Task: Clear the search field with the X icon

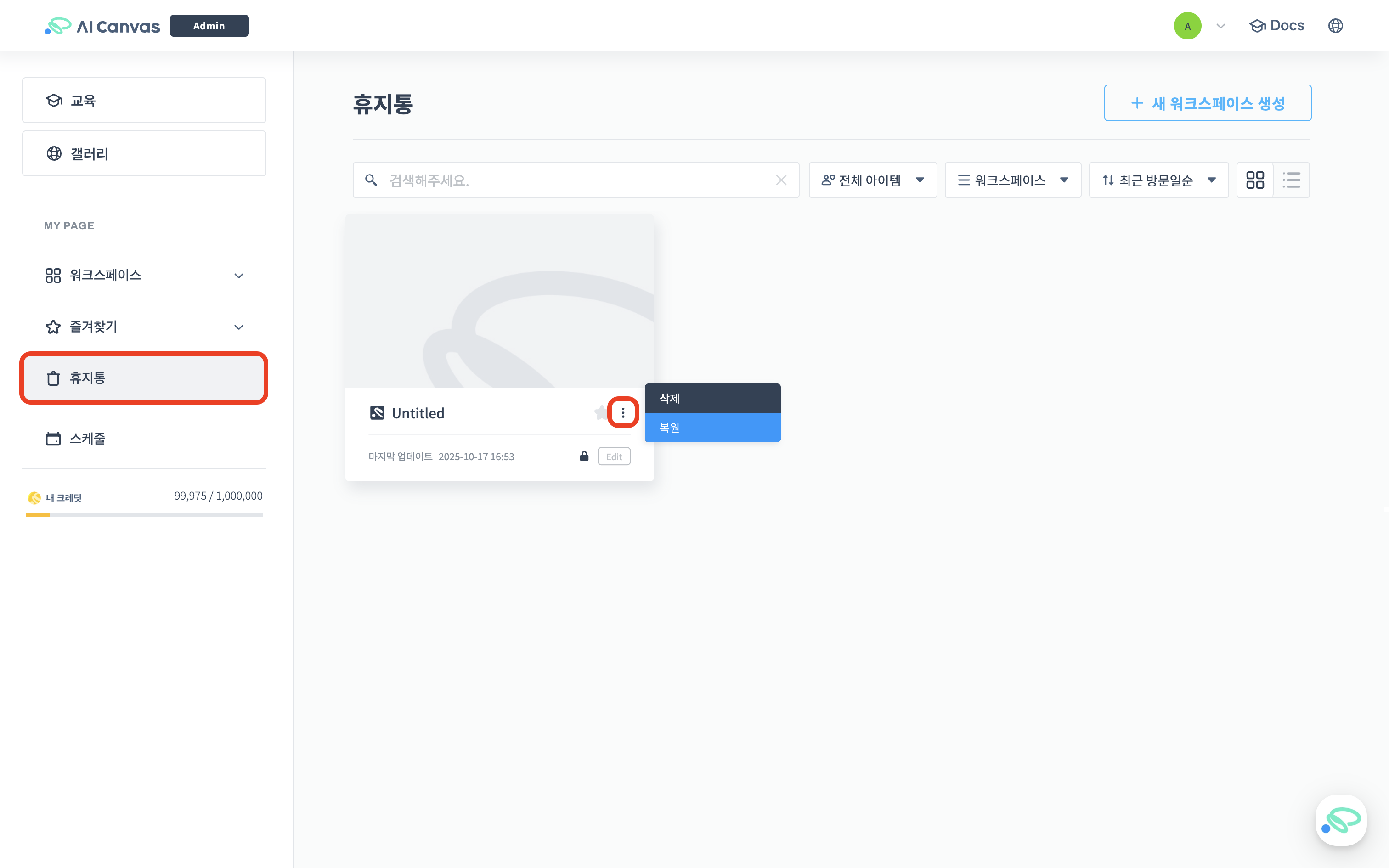Action: tap(781, 180)
